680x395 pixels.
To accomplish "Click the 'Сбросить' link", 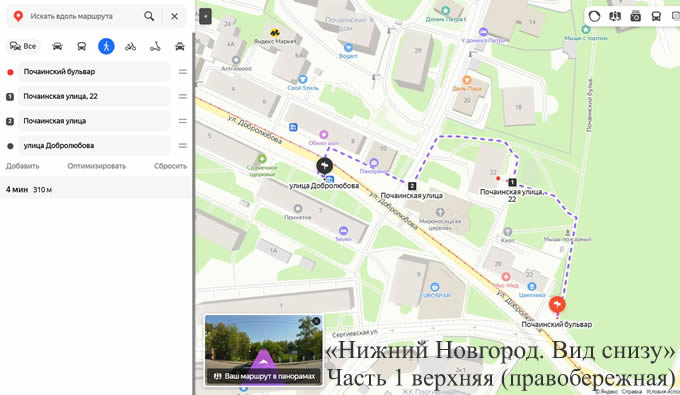I will pos(170,166).
